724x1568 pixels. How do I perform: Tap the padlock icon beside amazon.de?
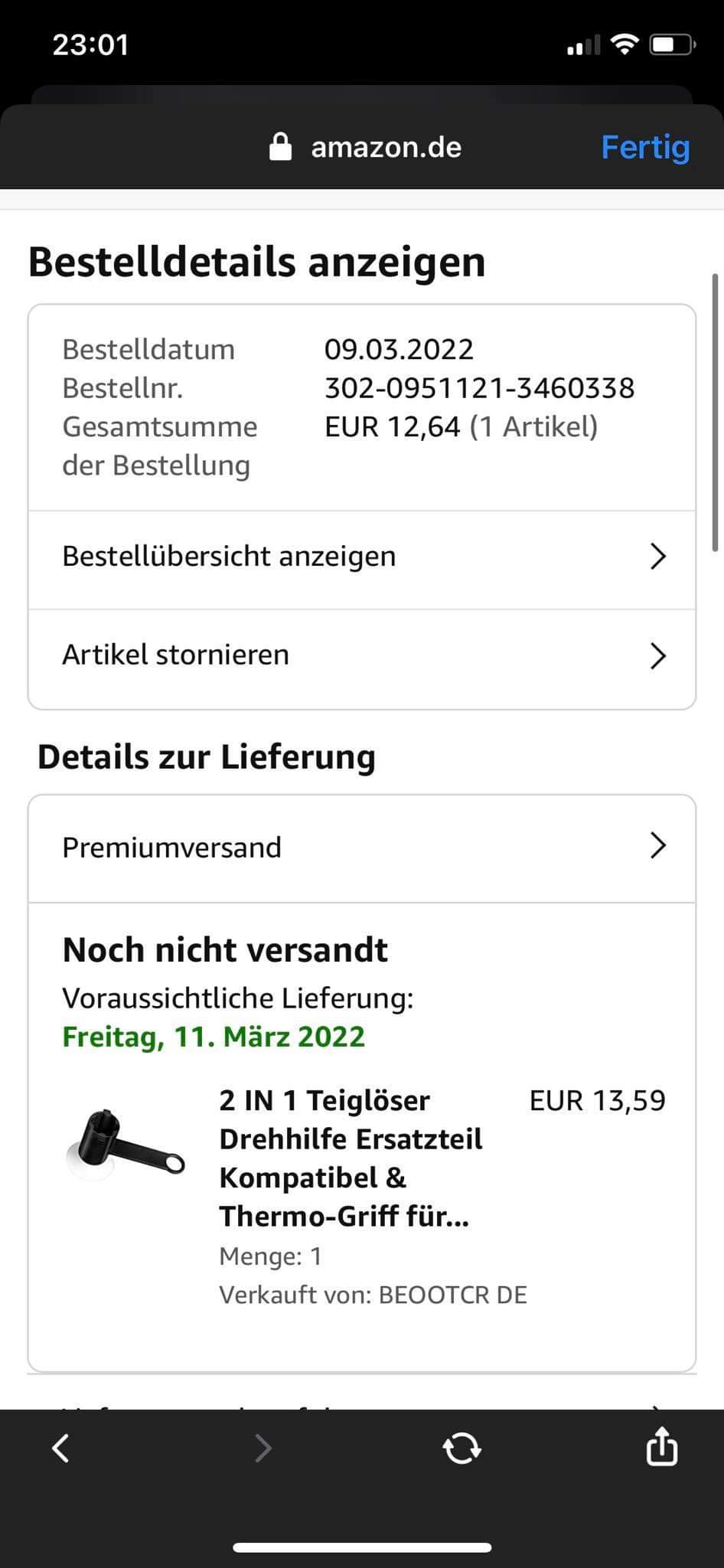(x=281, y=147)
